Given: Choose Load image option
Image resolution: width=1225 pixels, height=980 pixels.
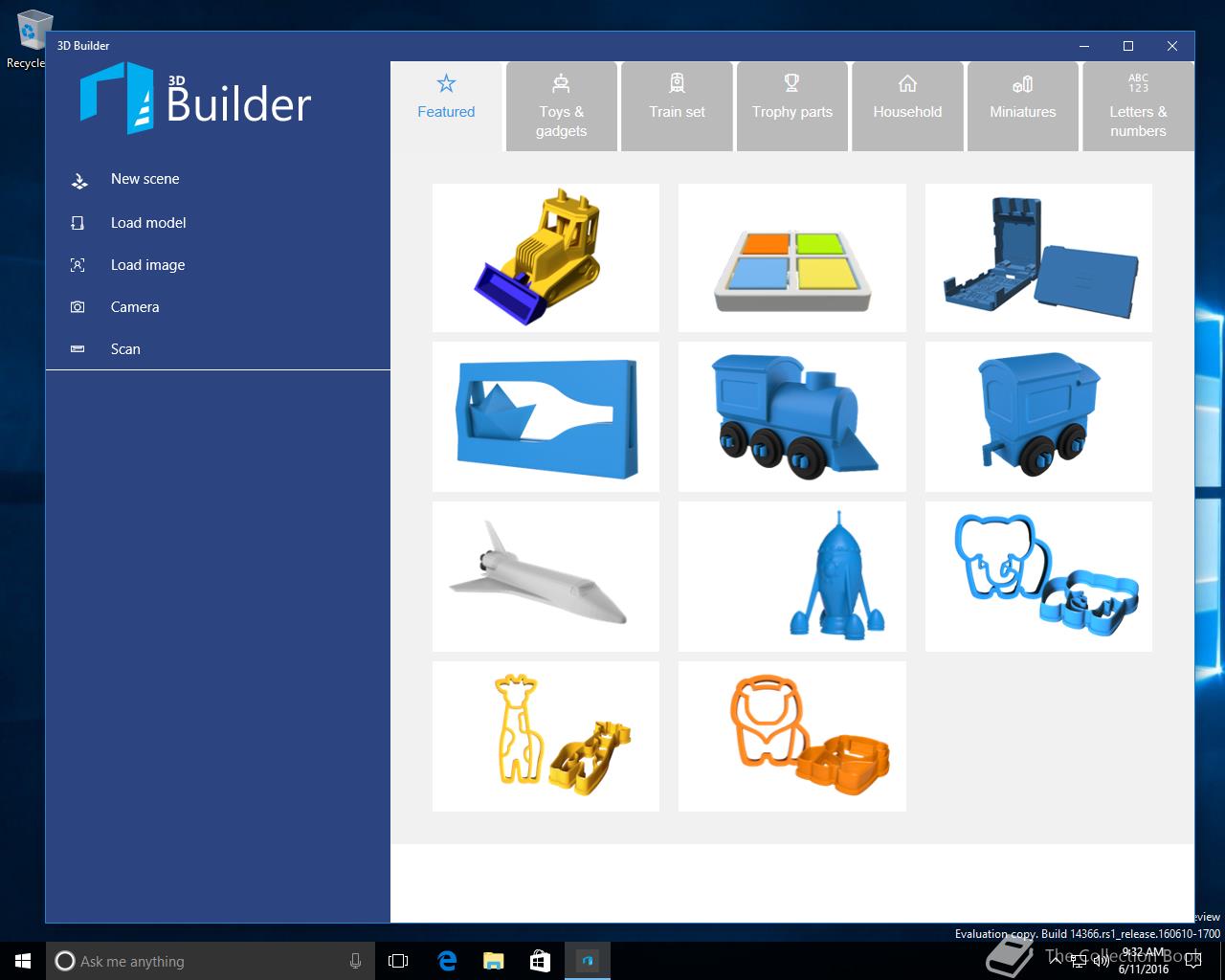Looking at the screenshot, I should click(218, 265).
